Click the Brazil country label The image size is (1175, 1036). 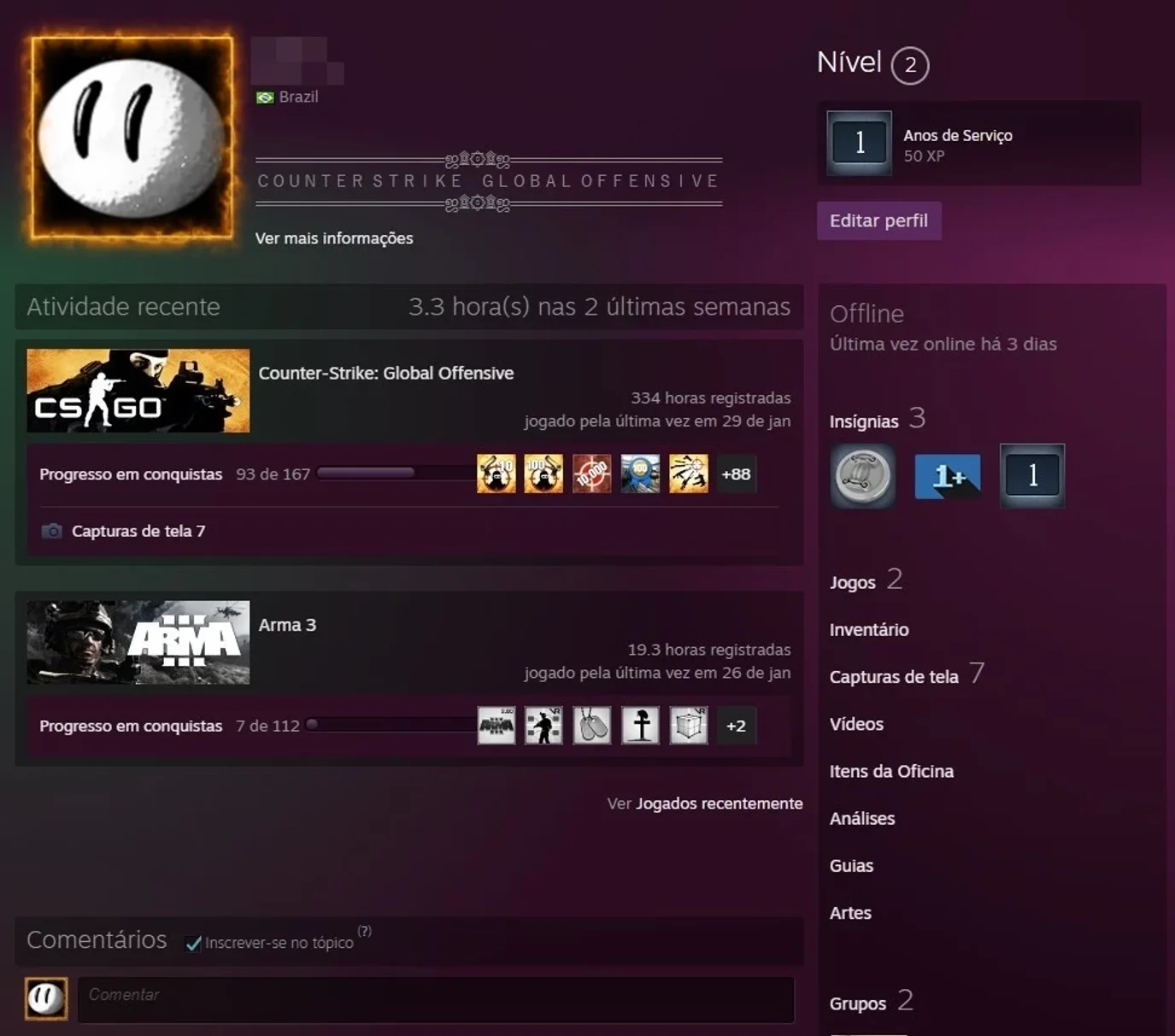pos(298,97)
